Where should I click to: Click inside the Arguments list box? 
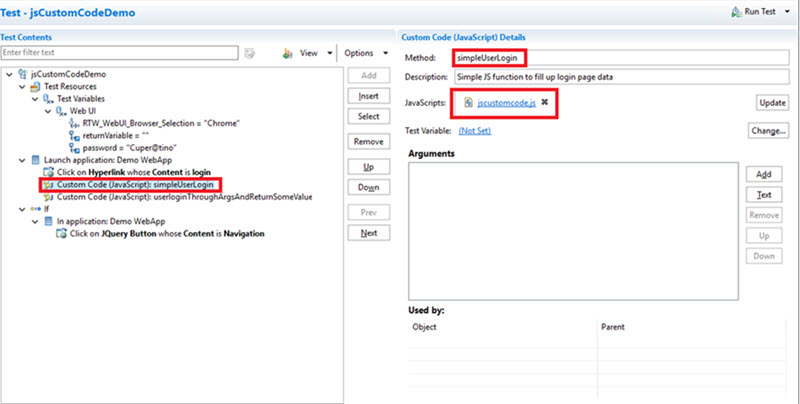(573, 231)
